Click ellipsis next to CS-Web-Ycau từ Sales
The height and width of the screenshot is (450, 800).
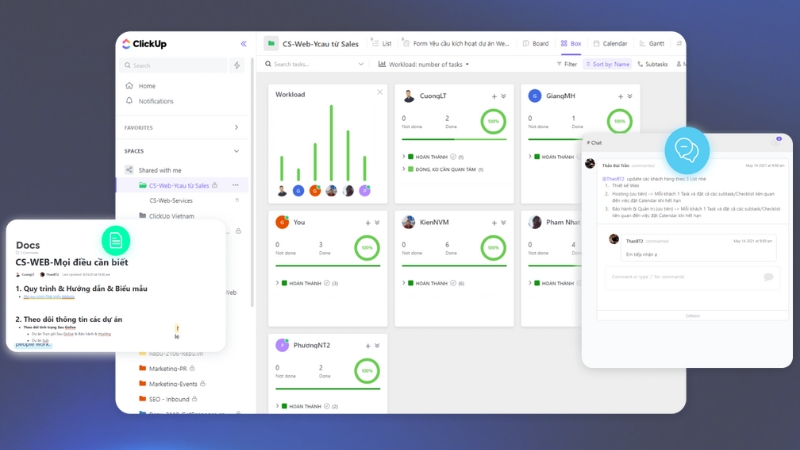236,185
